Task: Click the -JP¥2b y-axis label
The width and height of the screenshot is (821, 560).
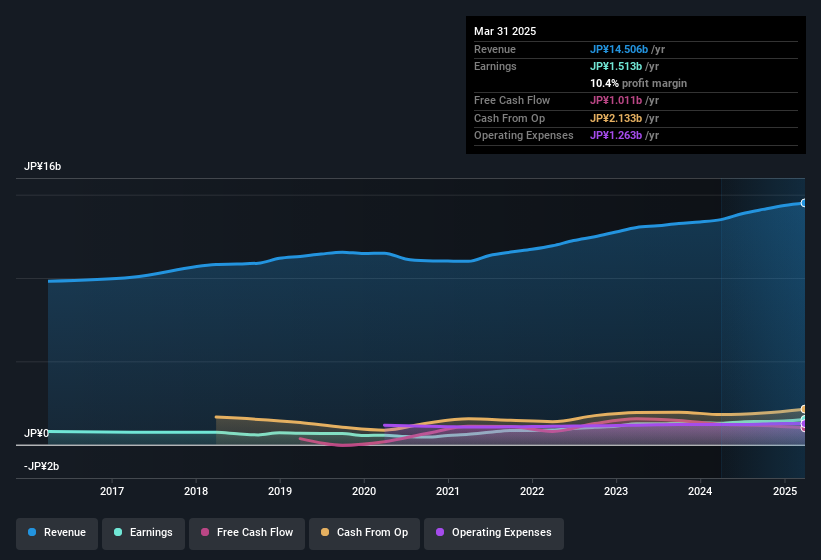Action: coord(41,466)
